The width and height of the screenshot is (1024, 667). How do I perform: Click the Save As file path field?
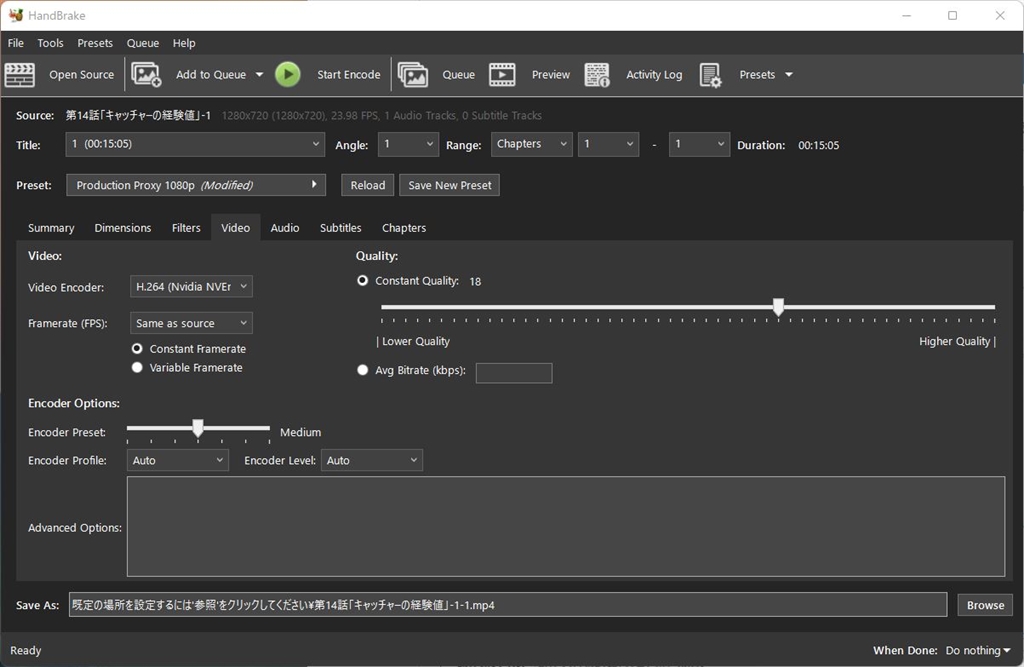coord(507,605)
